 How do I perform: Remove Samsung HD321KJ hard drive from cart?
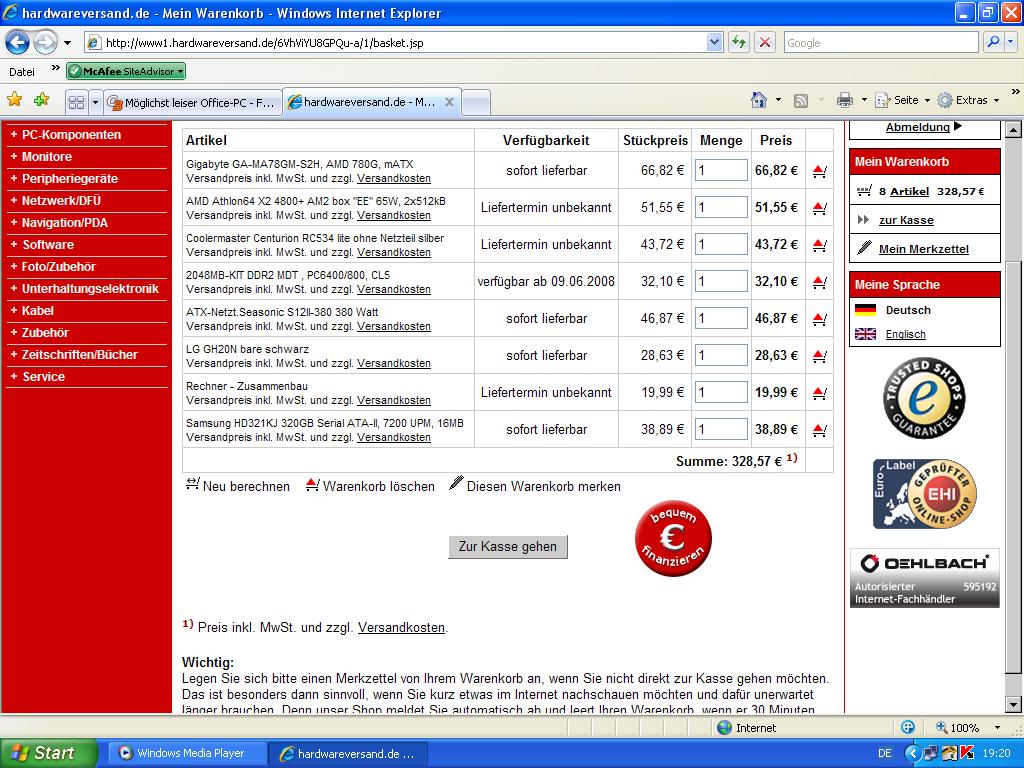(x=820, y=430)
